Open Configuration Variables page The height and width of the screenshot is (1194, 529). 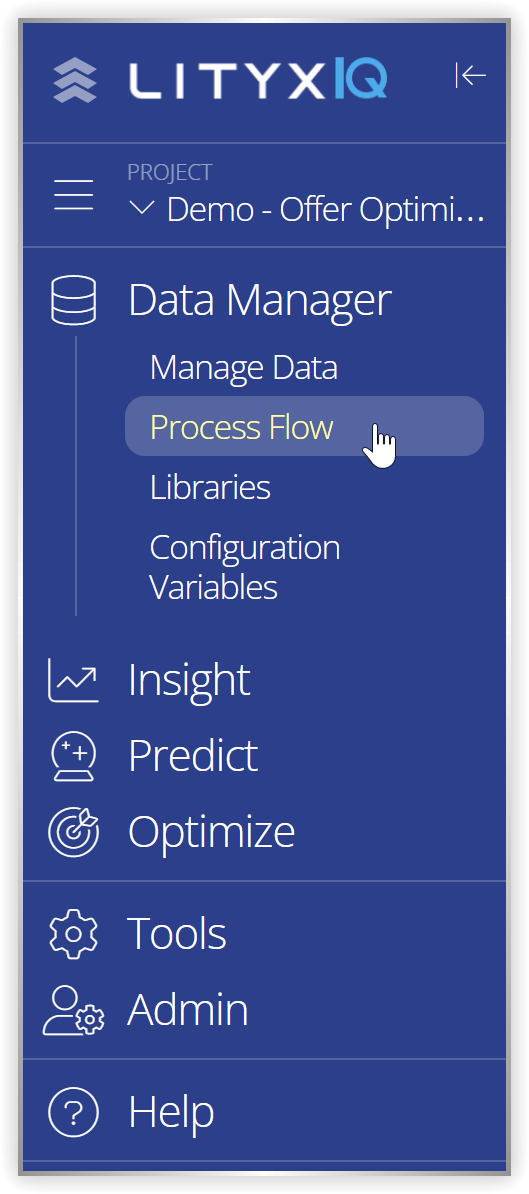click(244, 567)
